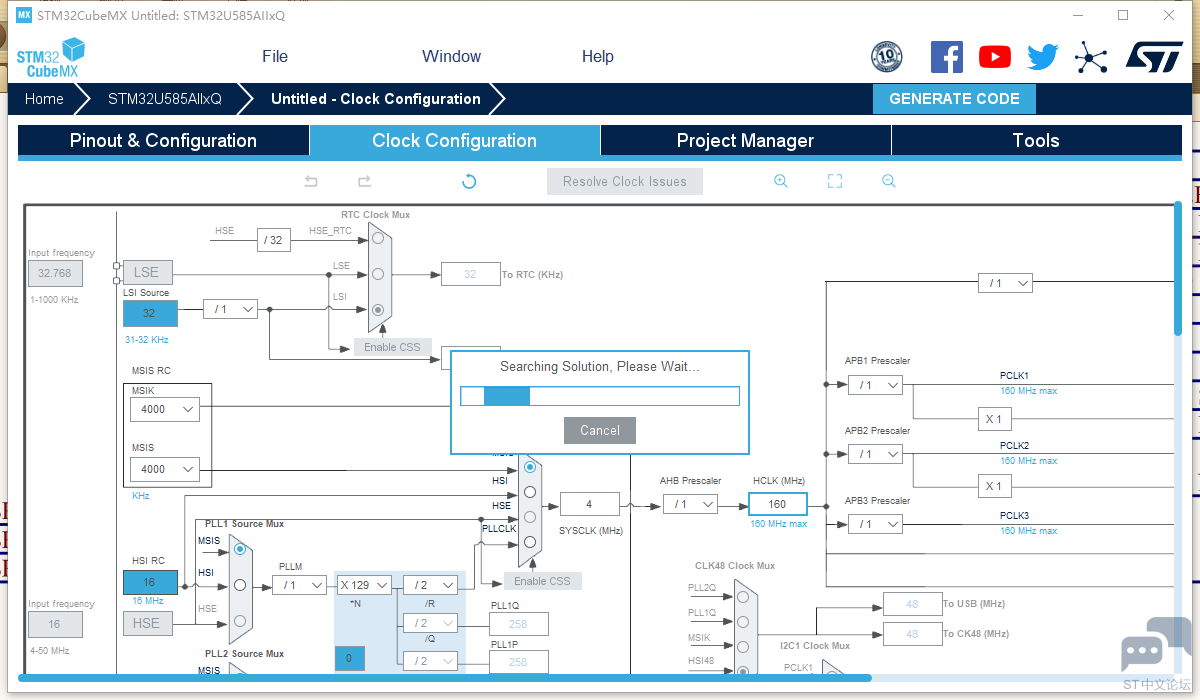Select MSIS in PLL1 Source Mux
The width and height of the screenshot is (1200, 700).
(239, 549)
